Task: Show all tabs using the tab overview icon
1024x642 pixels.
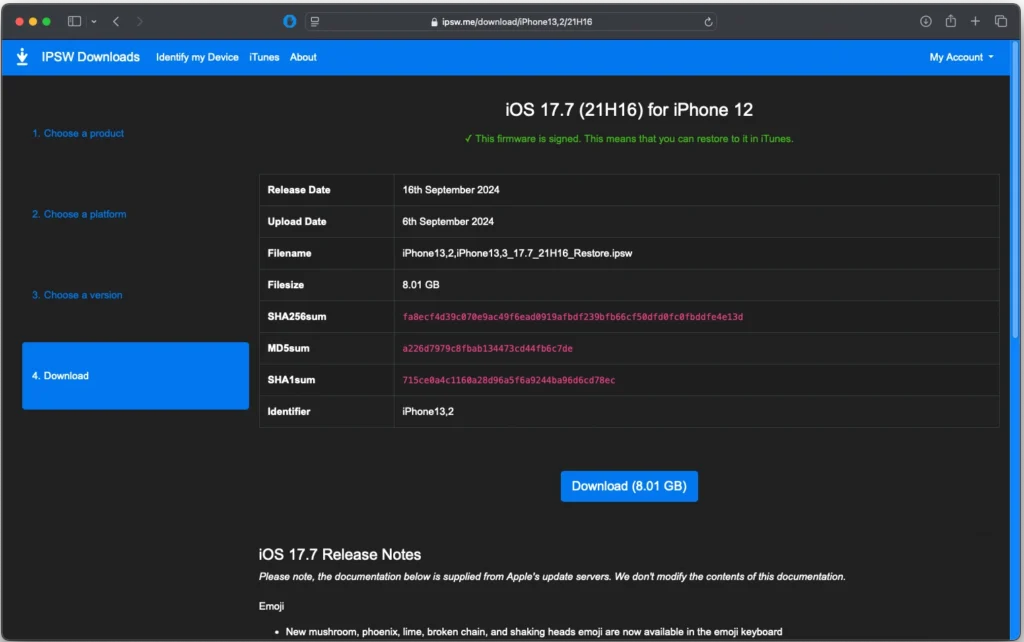Action: [1001, 20]
